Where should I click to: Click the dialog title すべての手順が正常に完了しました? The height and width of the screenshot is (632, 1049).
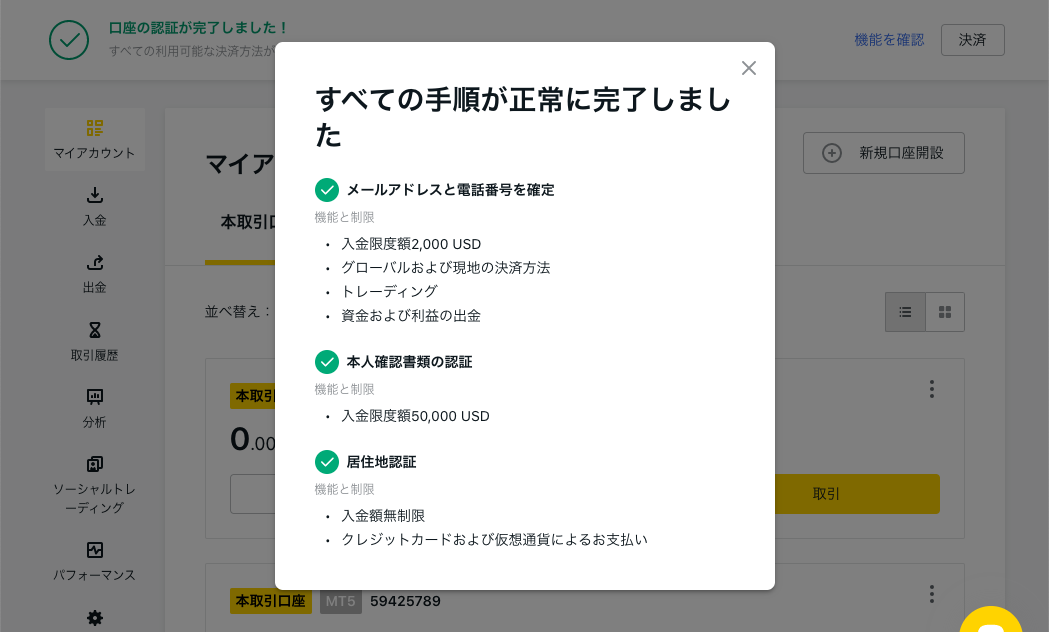coord(522,117)
